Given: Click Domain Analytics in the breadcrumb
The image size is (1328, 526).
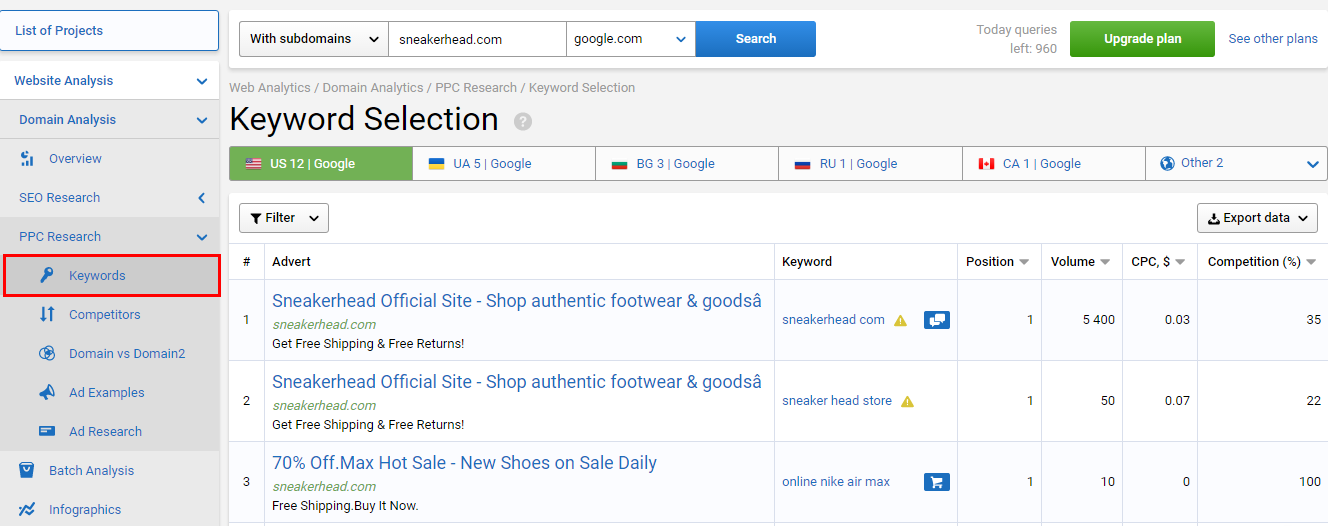Looking at the screenshot, I should (x=373, y=88).
